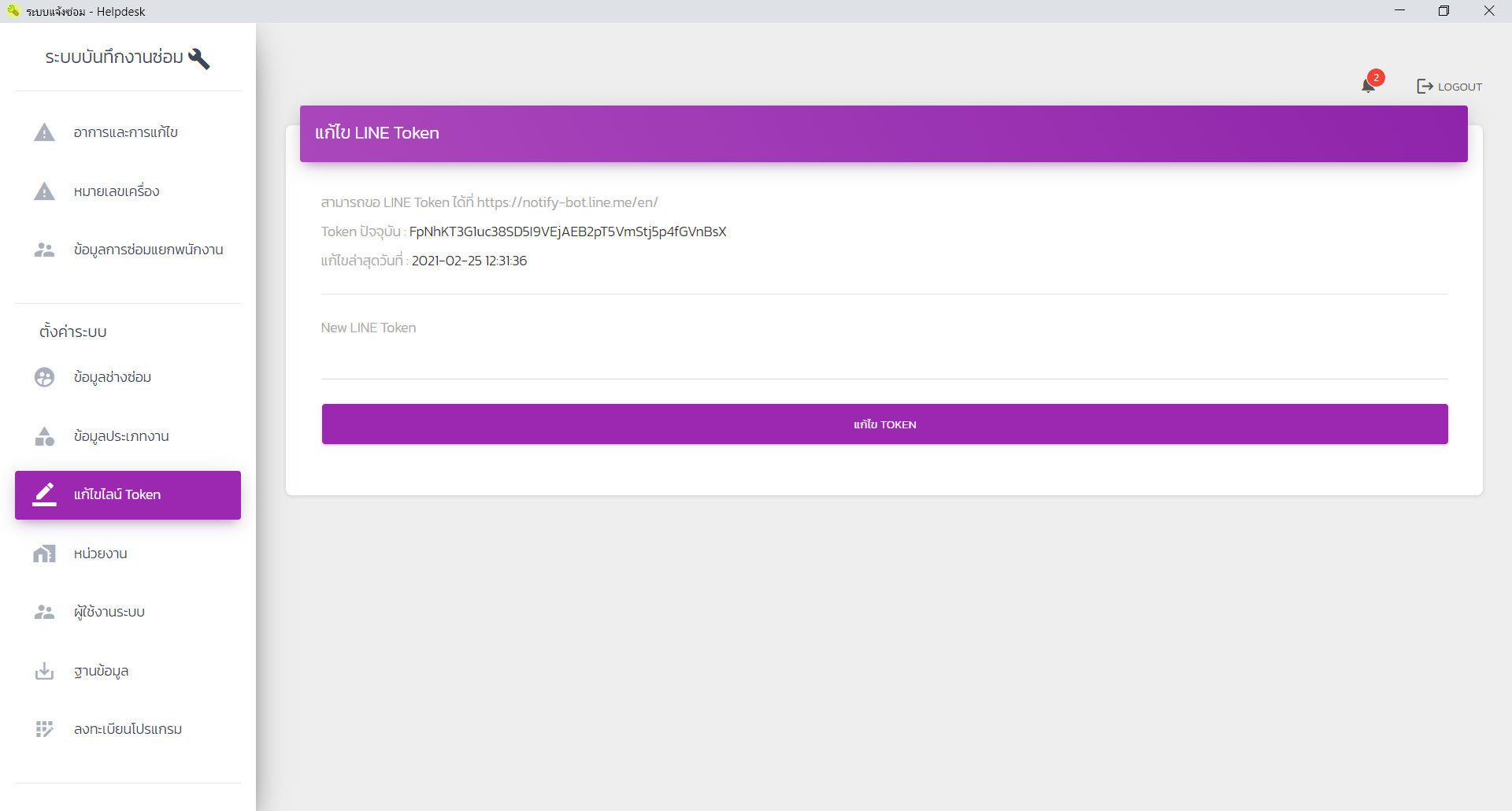Screen dimensions: 1512x811
Task: Click the LOGOUT button
Action: [x=1449, y=87]
